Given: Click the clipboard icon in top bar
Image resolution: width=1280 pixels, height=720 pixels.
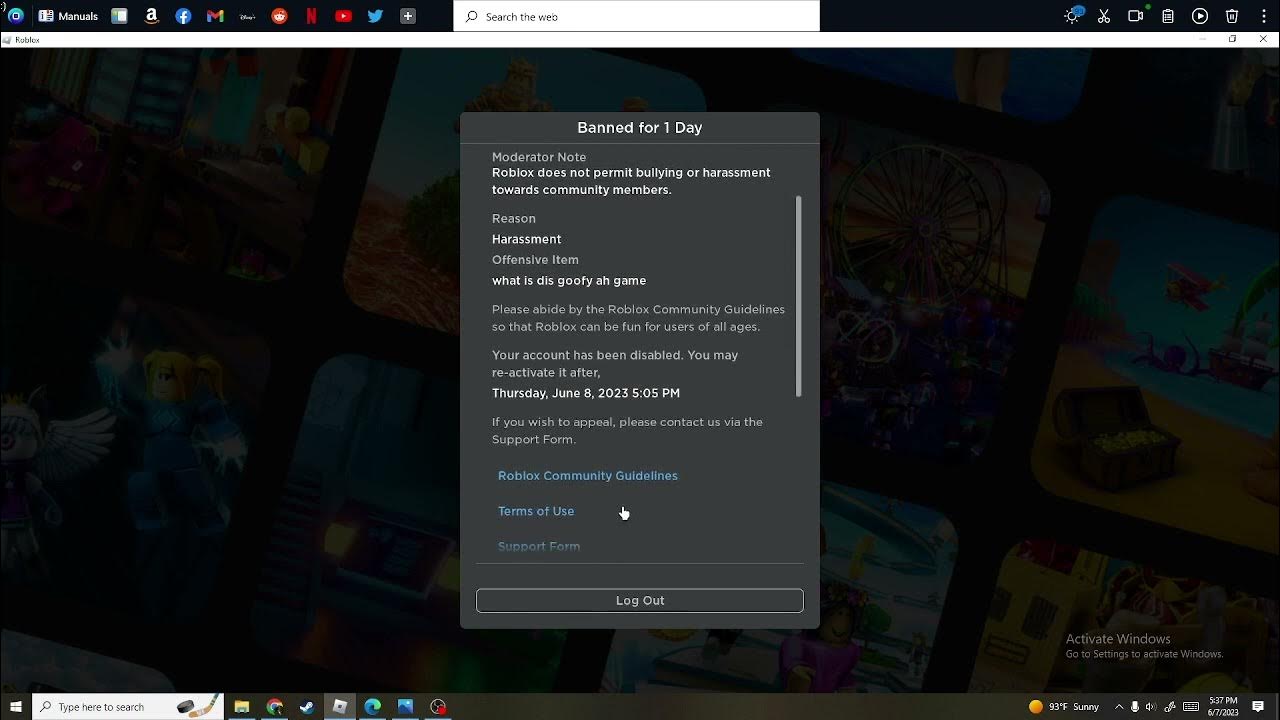Looking at the screenshot, I should click(x=1168, y=16).
